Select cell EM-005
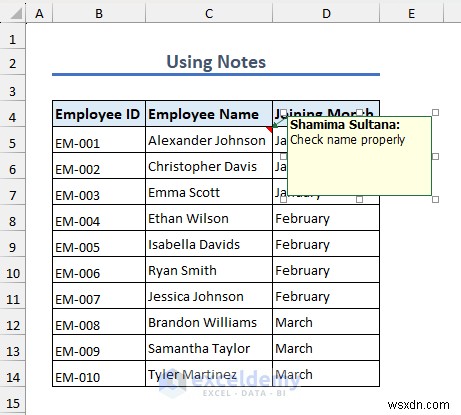Screen dimensions: 461x415 [99, 244]
